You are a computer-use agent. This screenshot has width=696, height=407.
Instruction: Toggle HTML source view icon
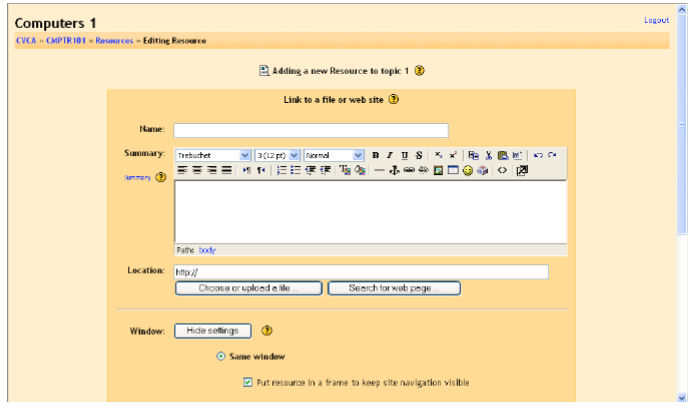coord(502,171)
